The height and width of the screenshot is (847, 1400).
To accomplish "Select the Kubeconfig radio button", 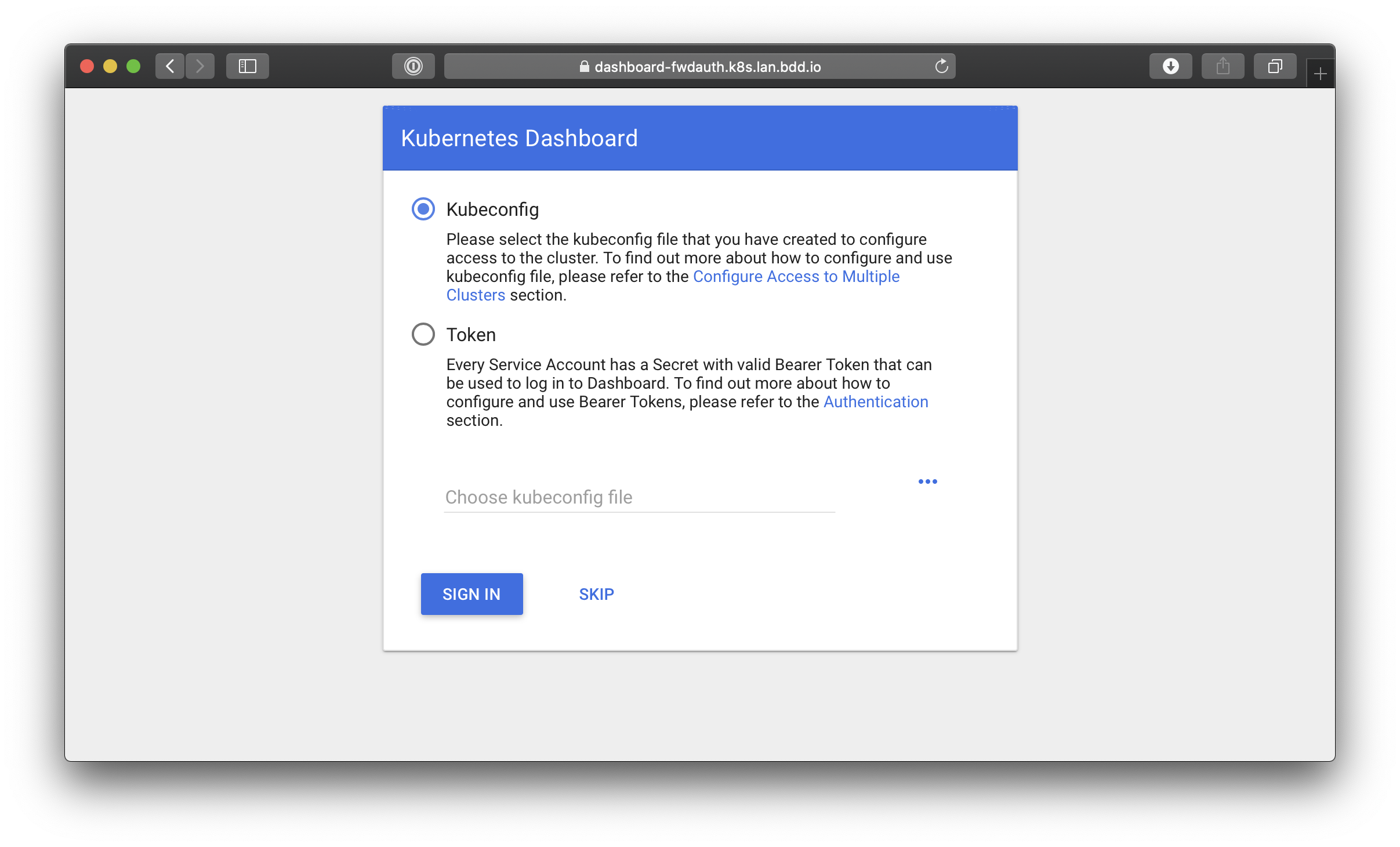I will coord(423,209).
